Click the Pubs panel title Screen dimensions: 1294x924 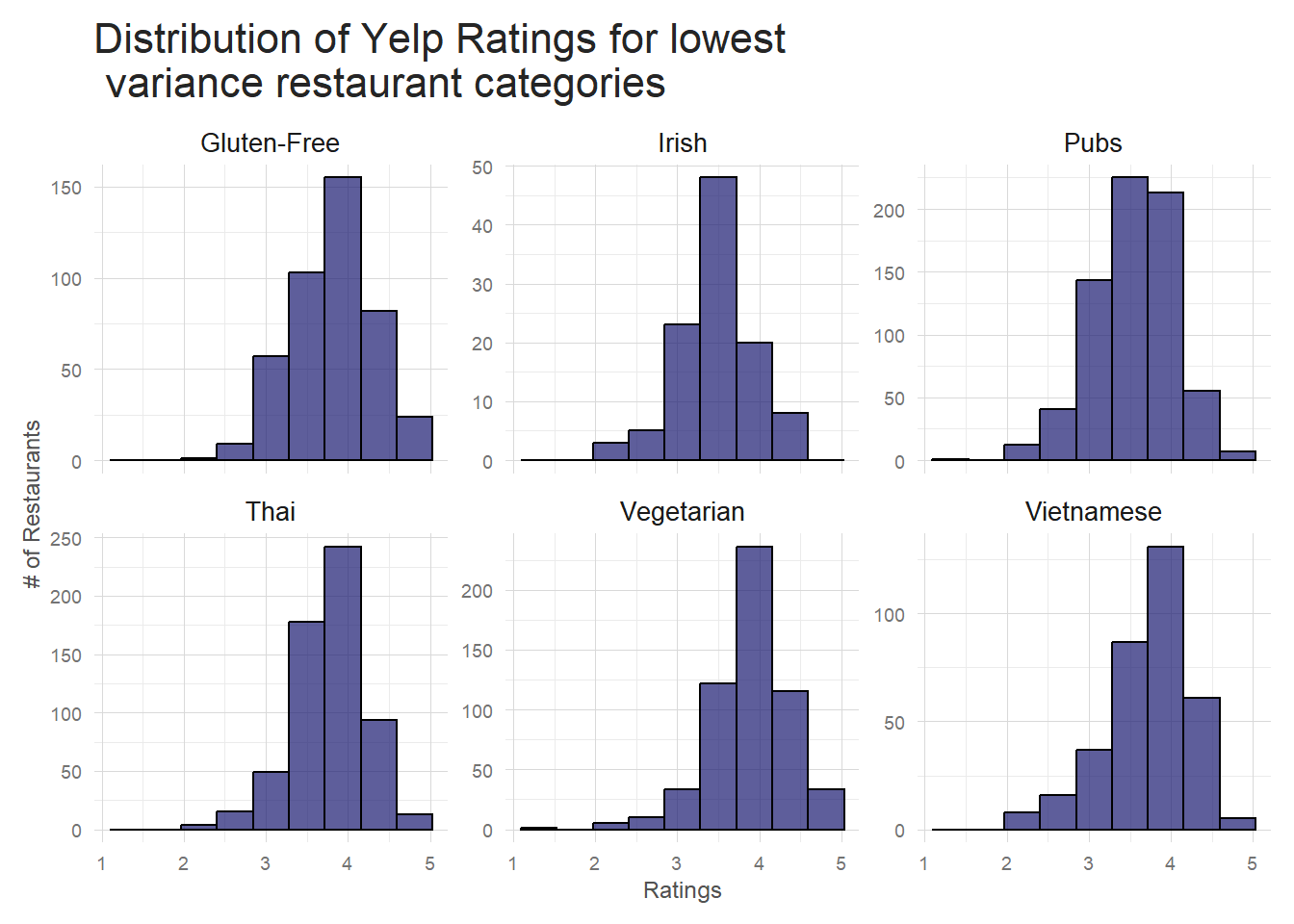tap(1093, 143)
